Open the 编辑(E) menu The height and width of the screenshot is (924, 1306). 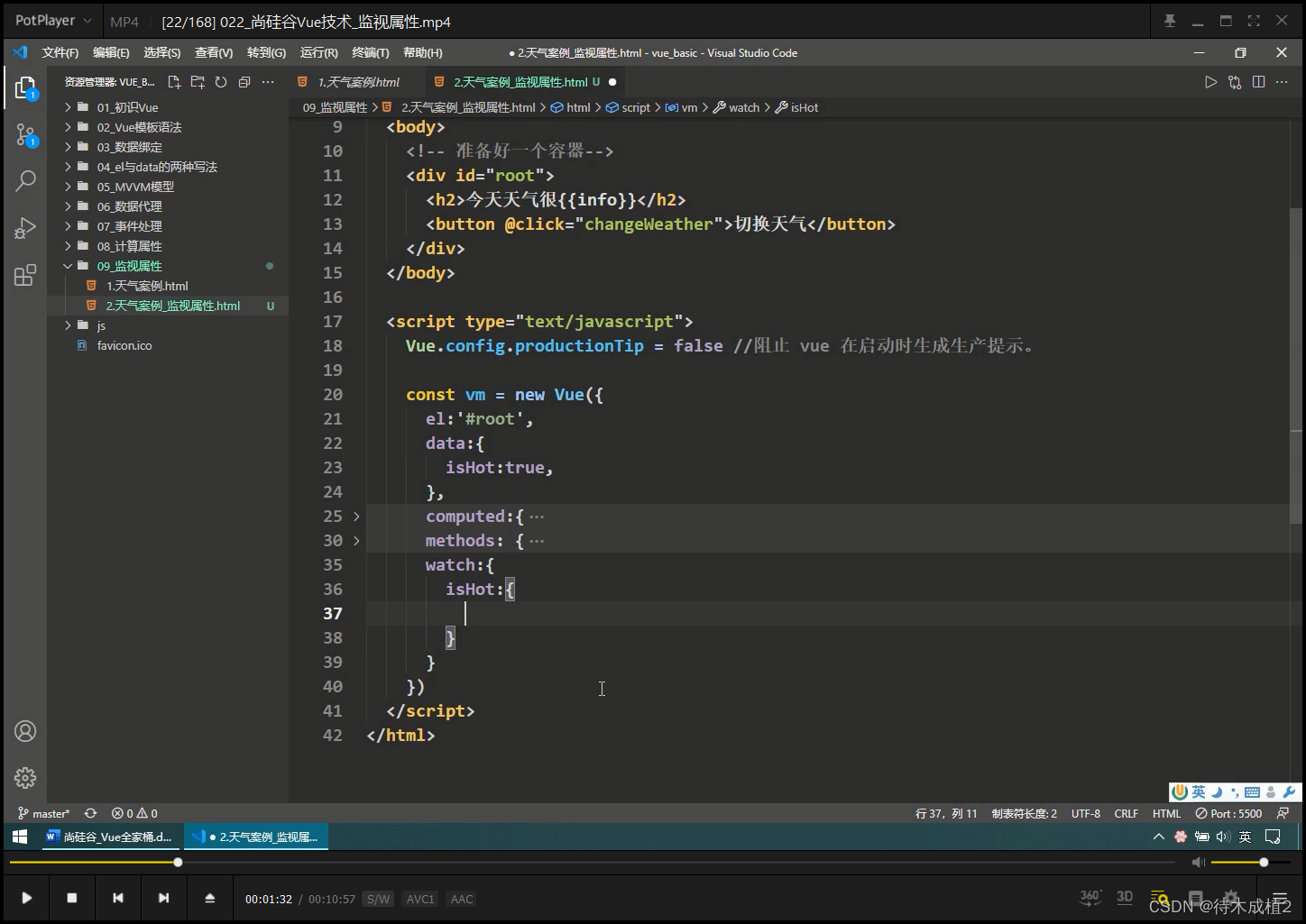[111, 53]
